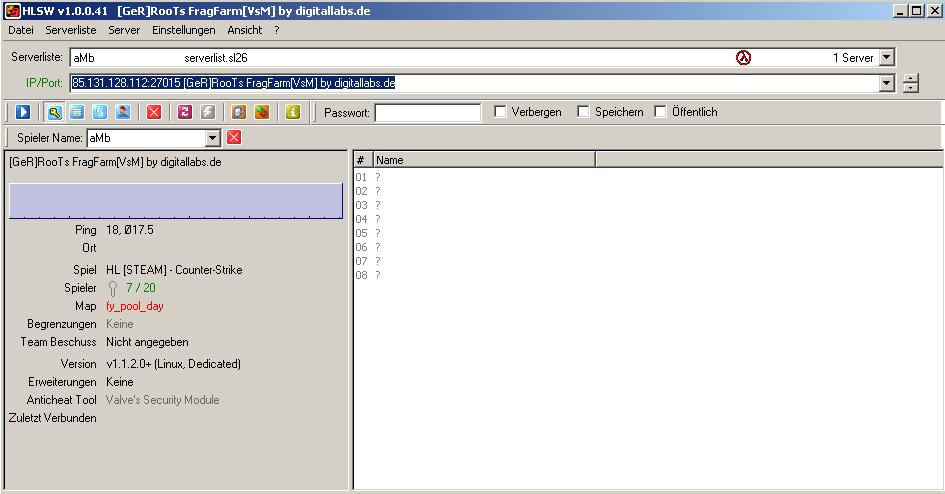Expand the Spieler Name dropdown

click(x=212, y=138)
